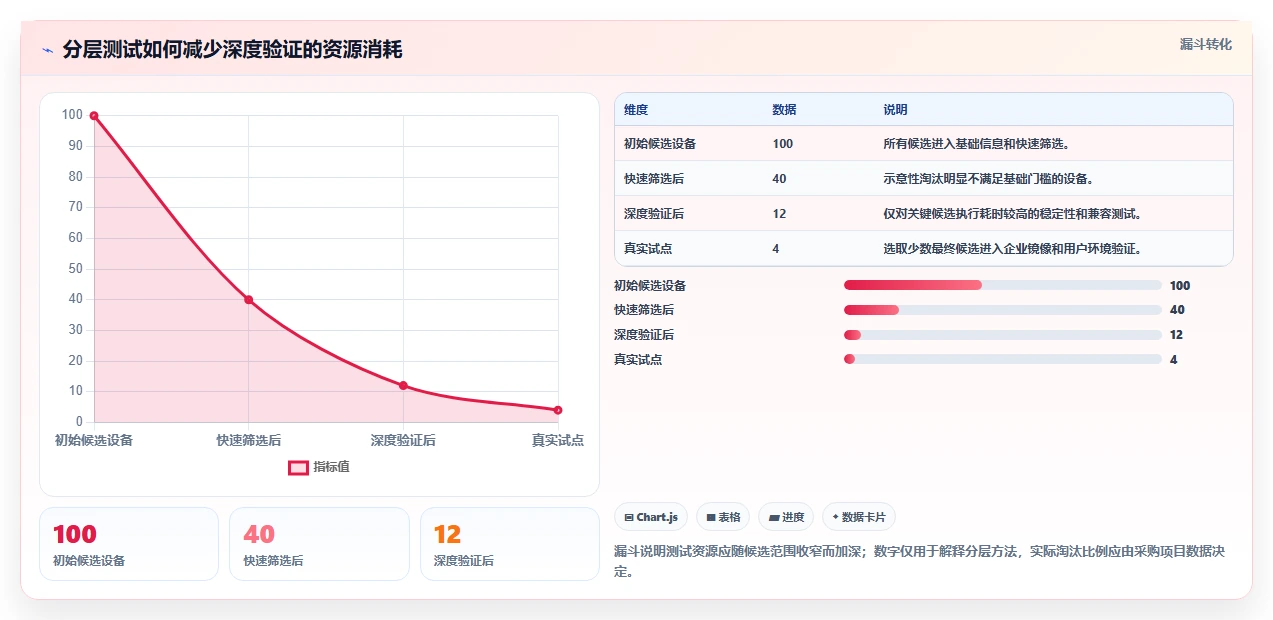Click the 初始候选设备 label in the progress list
Viewport: 1273px width, 620px height.
650,285
